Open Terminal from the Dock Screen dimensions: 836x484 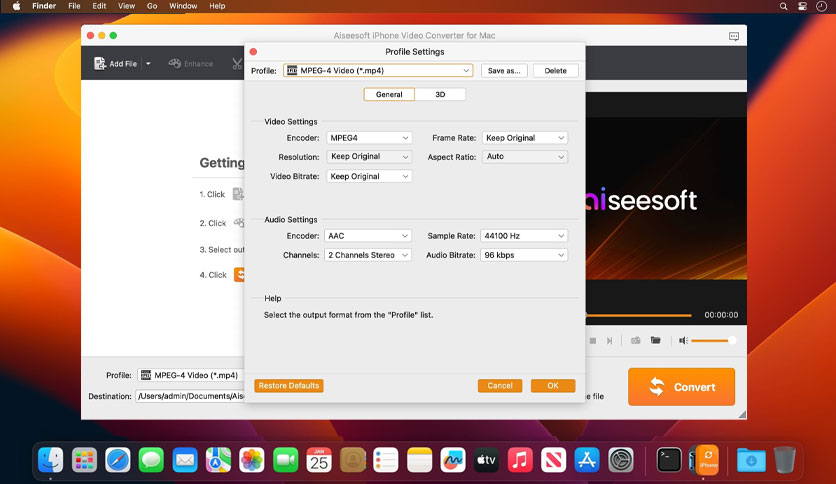[x=669, y=459]
